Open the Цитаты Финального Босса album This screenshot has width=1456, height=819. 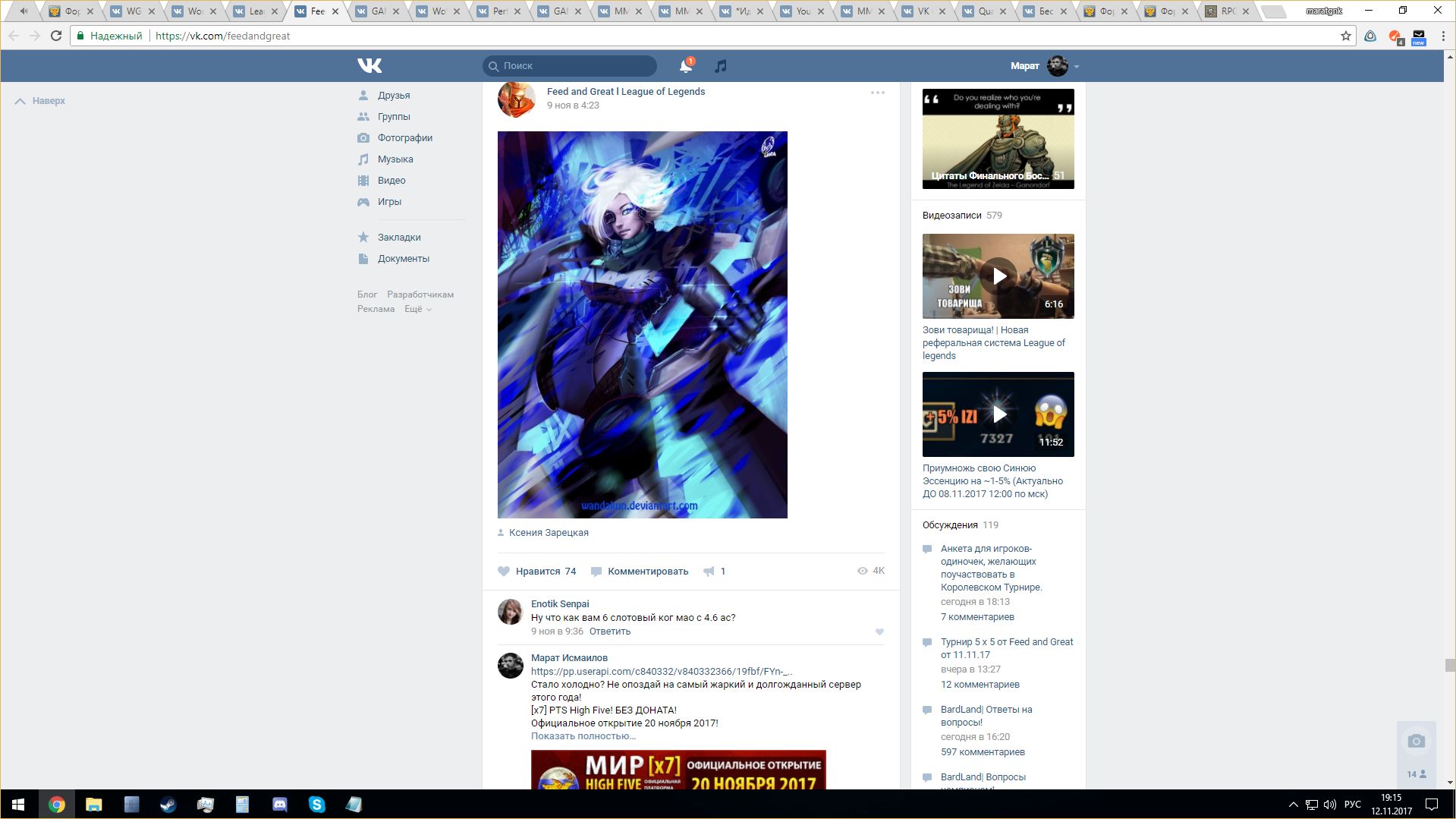click(x=998, y=139)
